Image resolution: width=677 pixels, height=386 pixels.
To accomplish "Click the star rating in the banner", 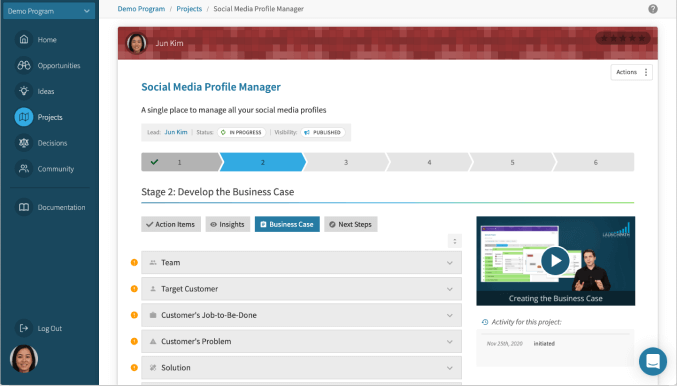I will tap(623, 38).
